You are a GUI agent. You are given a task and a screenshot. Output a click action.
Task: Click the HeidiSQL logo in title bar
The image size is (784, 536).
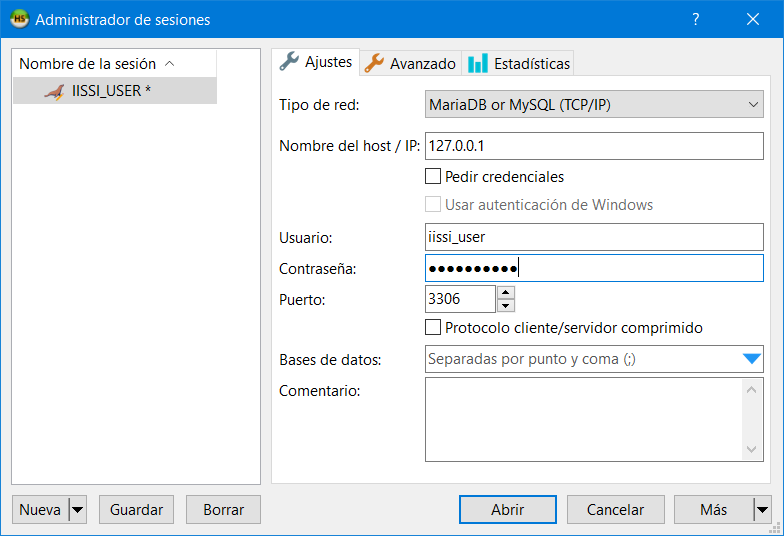(x=20, y=19)
